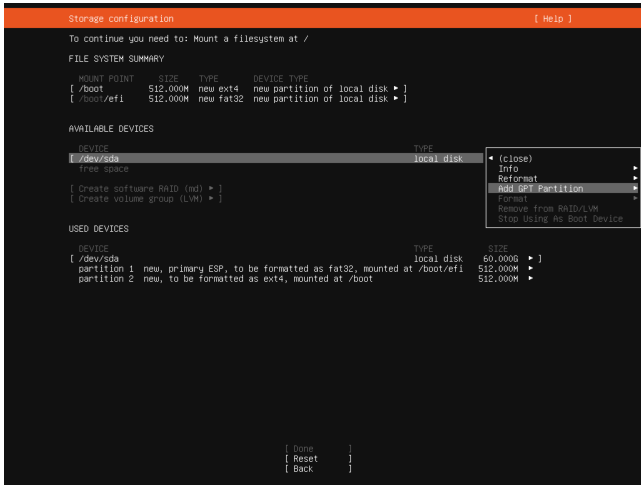
Task: Choose Add GPT Partition menu entry
Action: [540, 188]
